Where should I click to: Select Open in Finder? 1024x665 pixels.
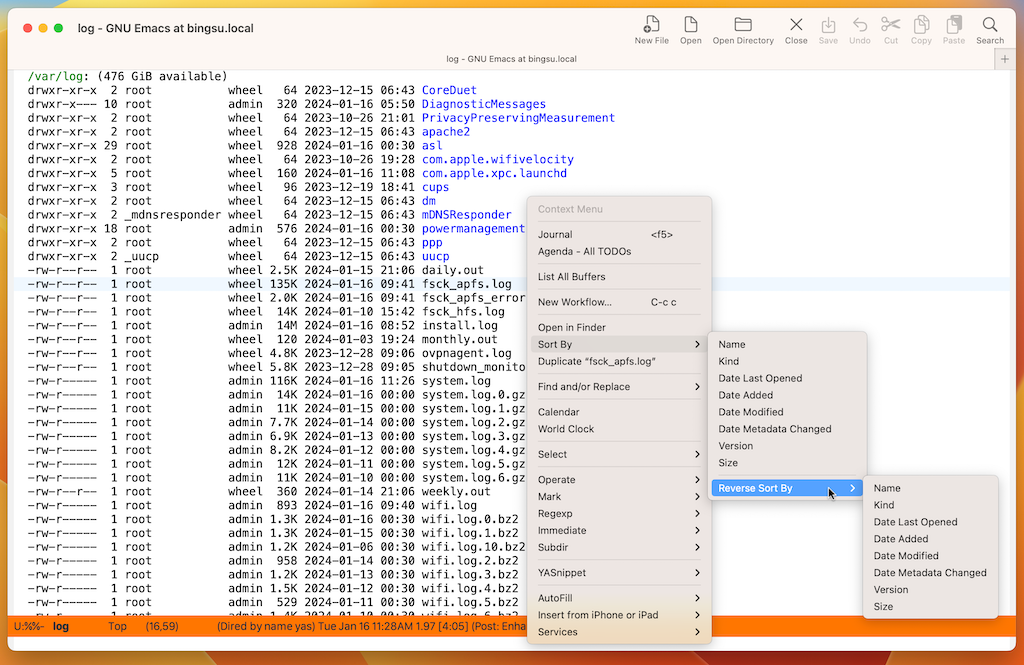click(618, 327)
